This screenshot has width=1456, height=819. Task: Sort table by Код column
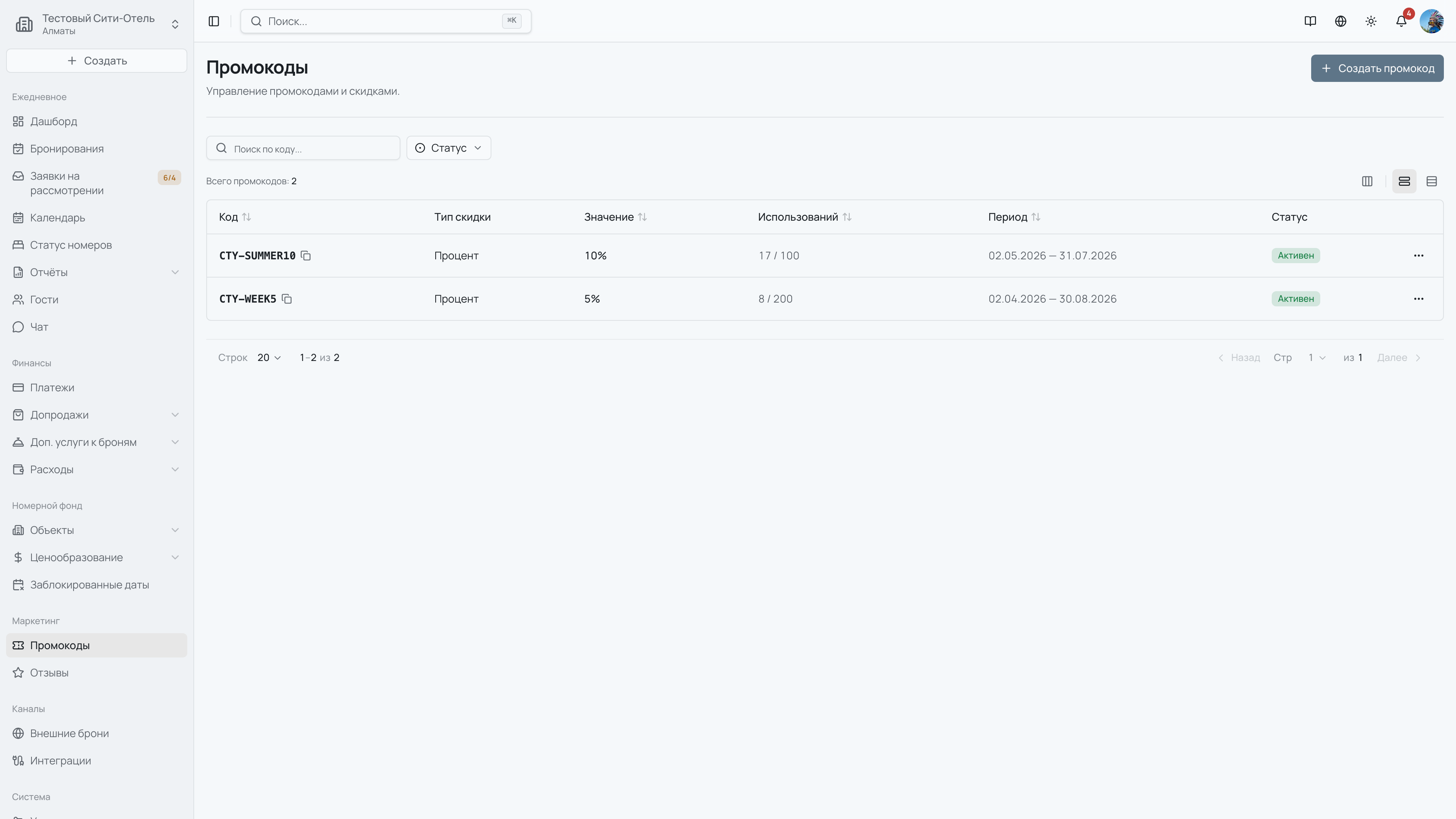click(235, 217)
